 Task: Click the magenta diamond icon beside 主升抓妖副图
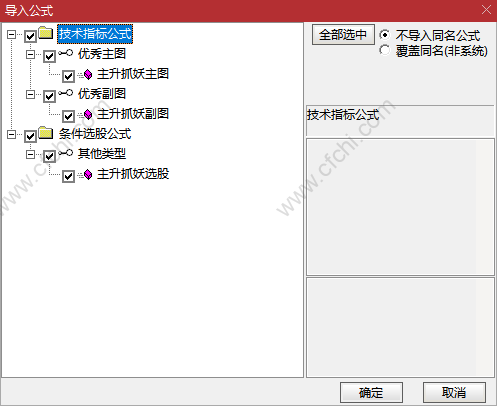pyautogui.click(x=88, y=115)
